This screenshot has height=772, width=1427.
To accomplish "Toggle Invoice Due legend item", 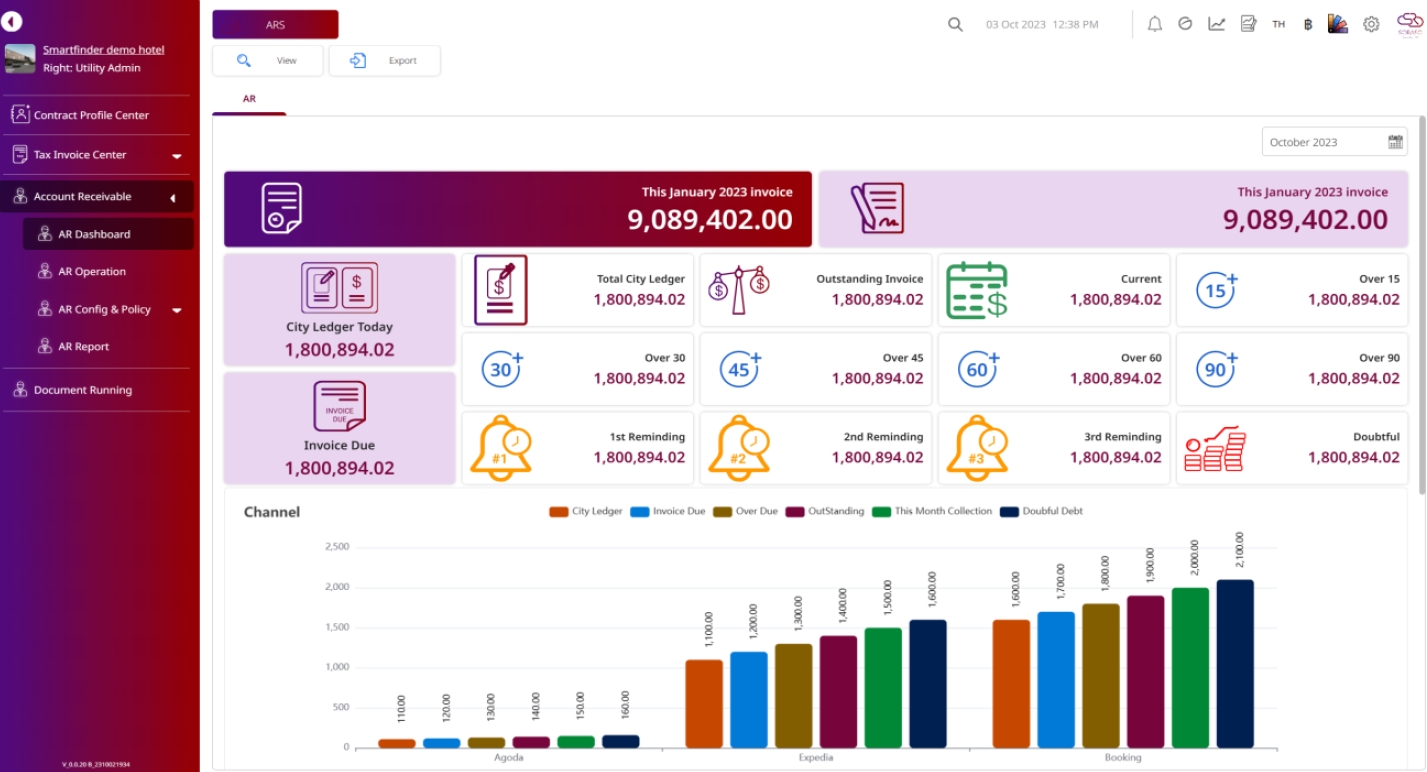I will (x=668, y=511).
